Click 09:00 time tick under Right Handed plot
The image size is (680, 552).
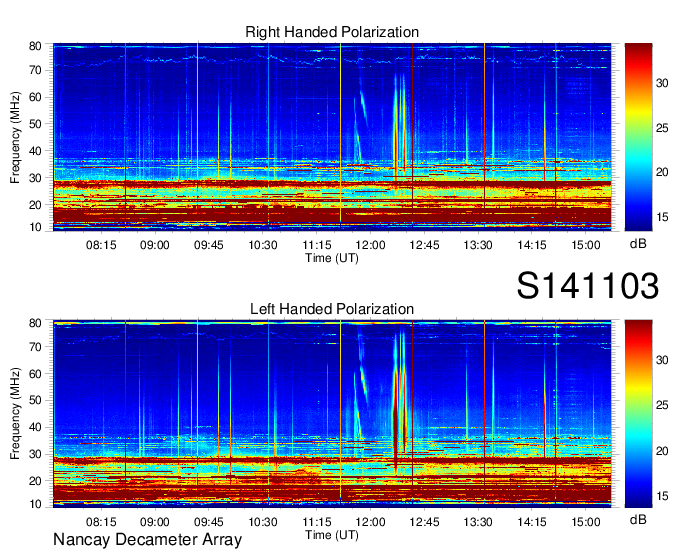coord(155,245)
